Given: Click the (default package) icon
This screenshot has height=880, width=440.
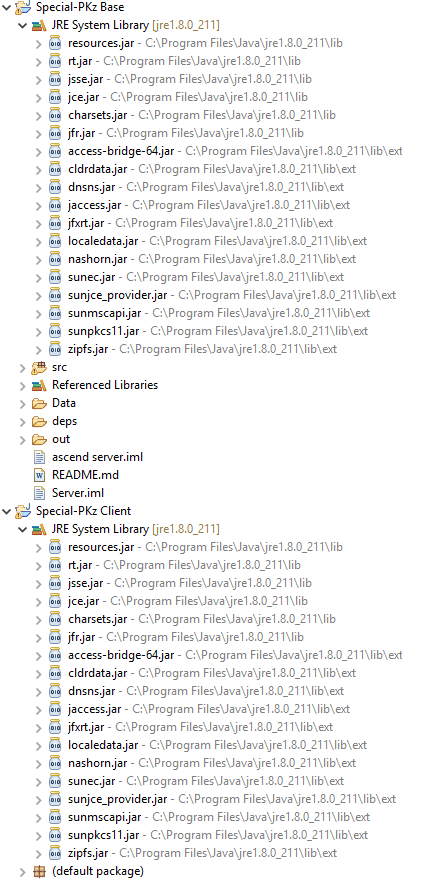Looking at the screenshot, I should point(39,871).
